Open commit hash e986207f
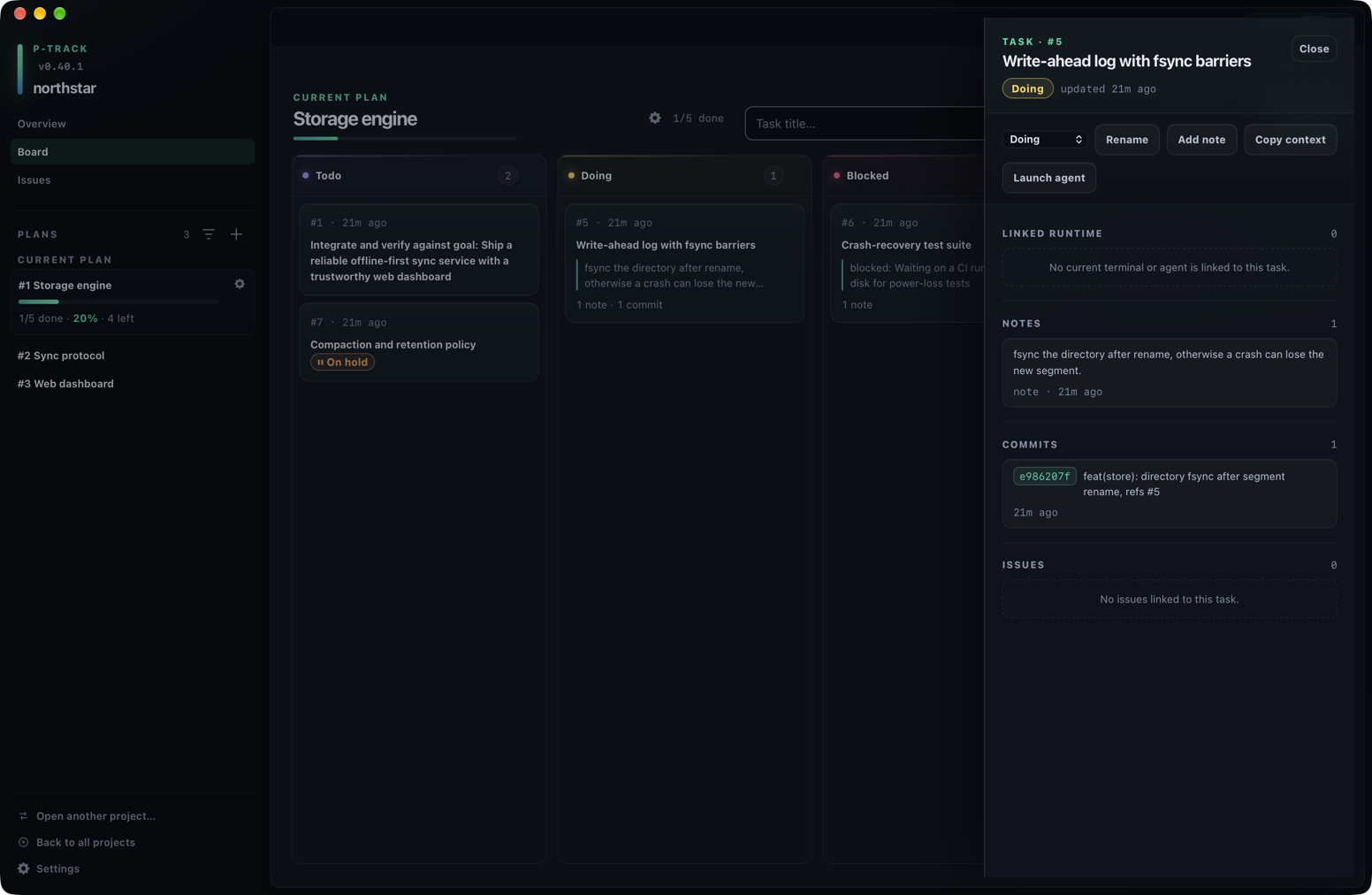This screenshot has height=895, width=1372. point(1044,477)
